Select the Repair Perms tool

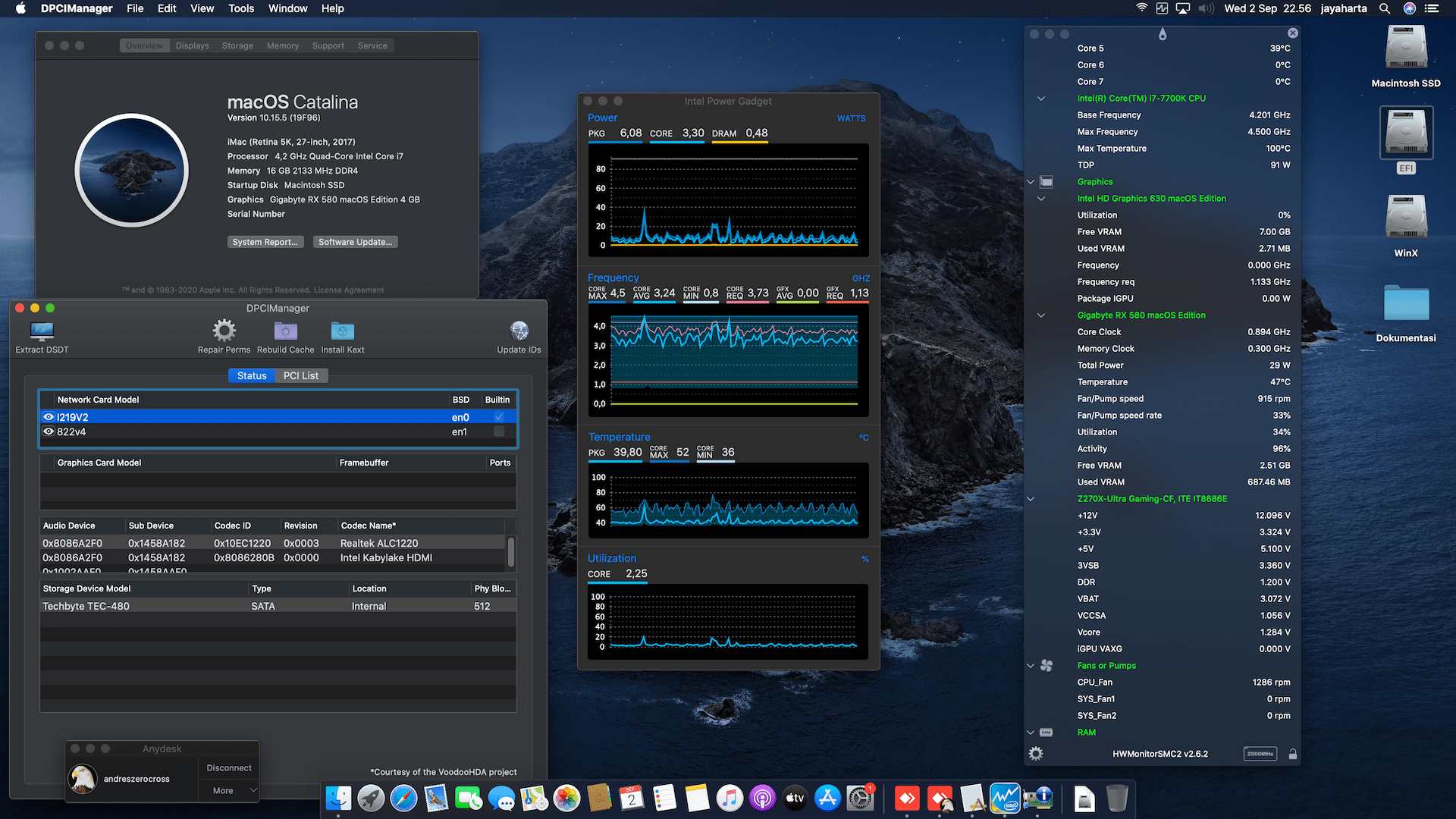click(x=224, y=331)
